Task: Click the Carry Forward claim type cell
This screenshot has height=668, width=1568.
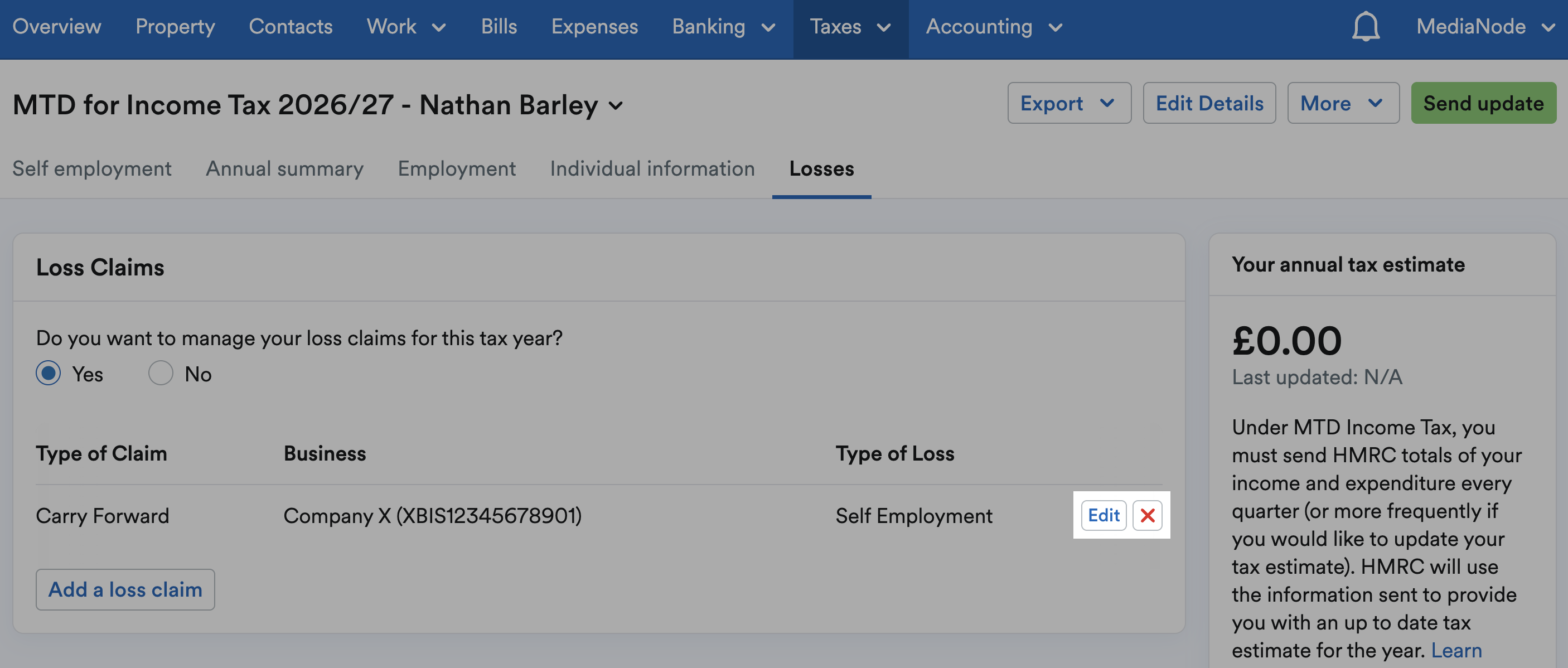Action: (102, 516)
